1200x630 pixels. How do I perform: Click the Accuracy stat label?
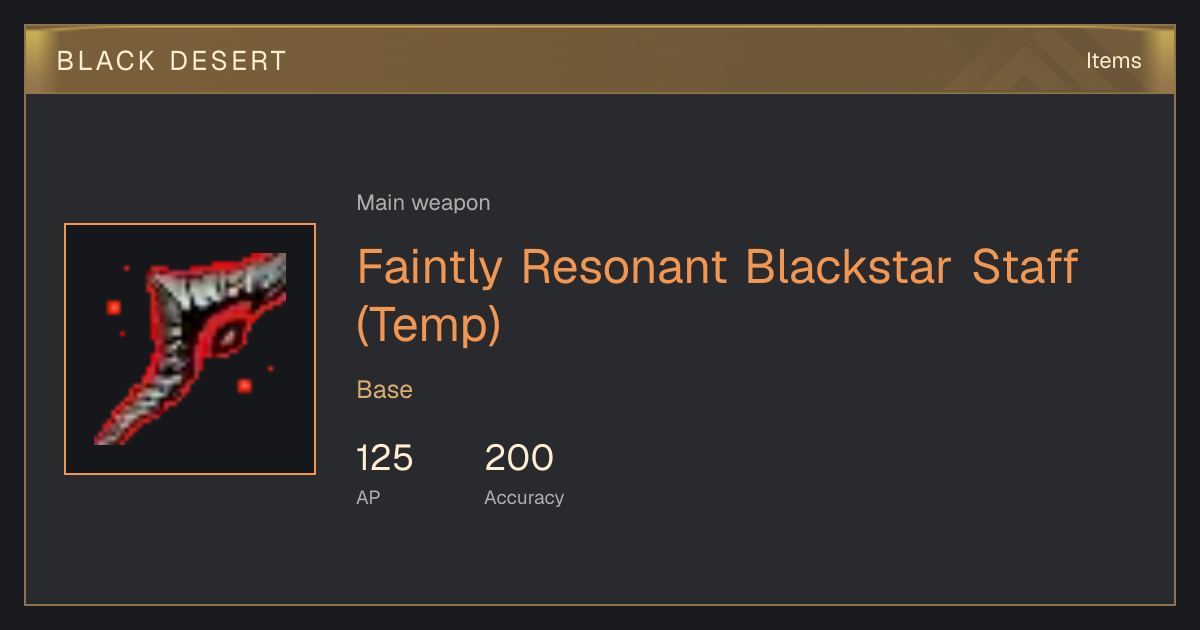point(524,497)
